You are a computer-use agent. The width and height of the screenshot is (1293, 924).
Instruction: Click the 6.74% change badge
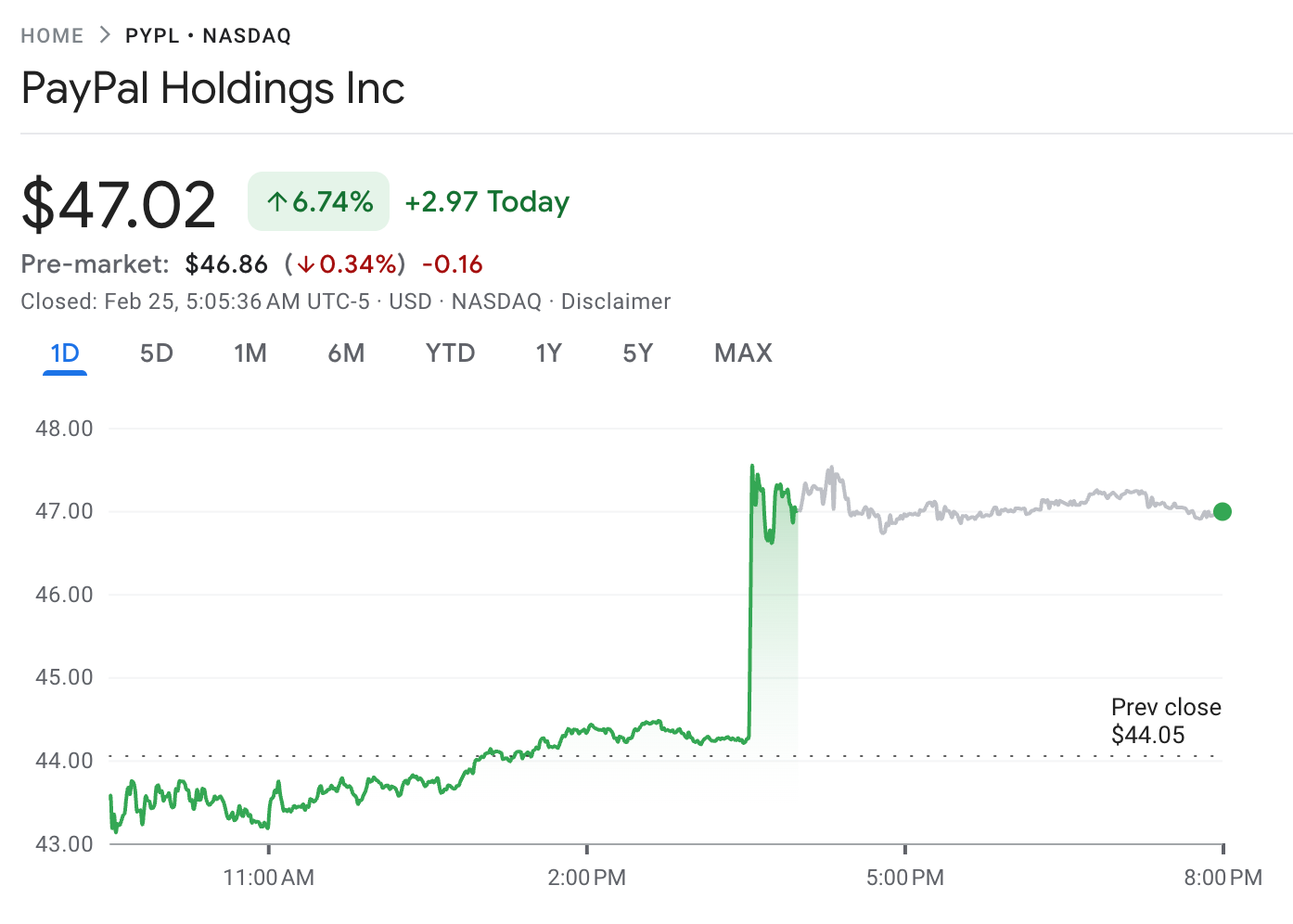coord(318,200)
